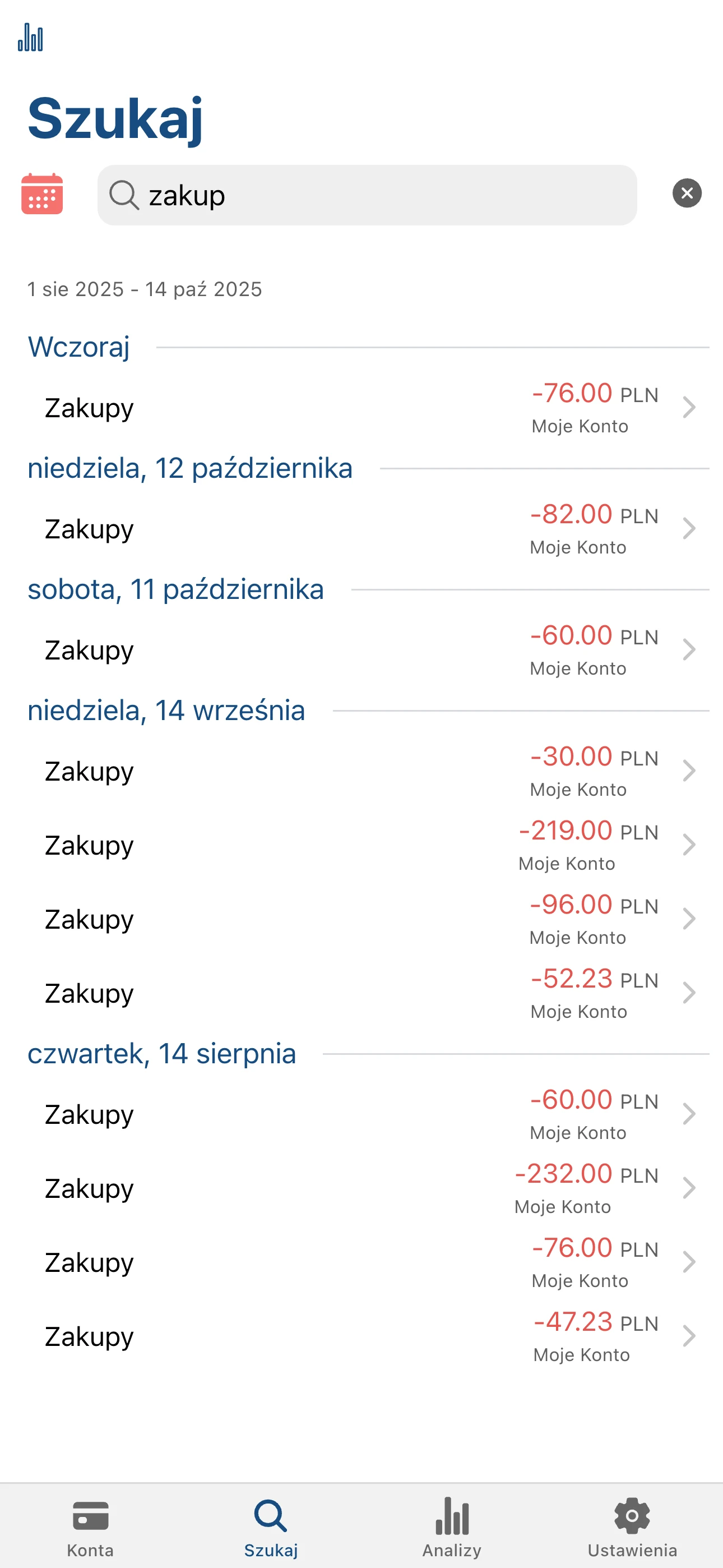Open the red calendar date filter

tap(42, 194)
